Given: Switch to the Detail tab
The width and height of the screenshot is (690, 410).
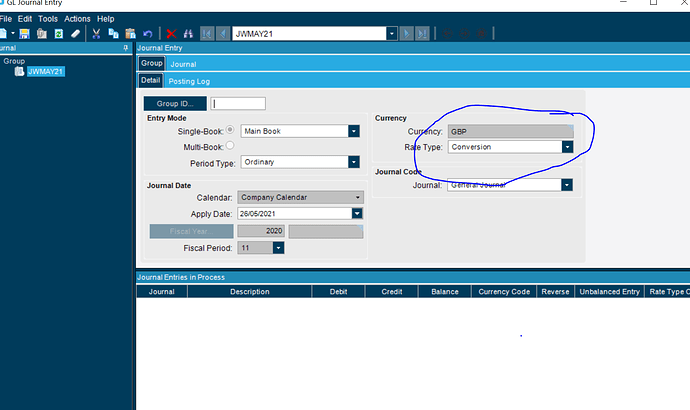Looking at the screenshot, I should coord(150,81).
